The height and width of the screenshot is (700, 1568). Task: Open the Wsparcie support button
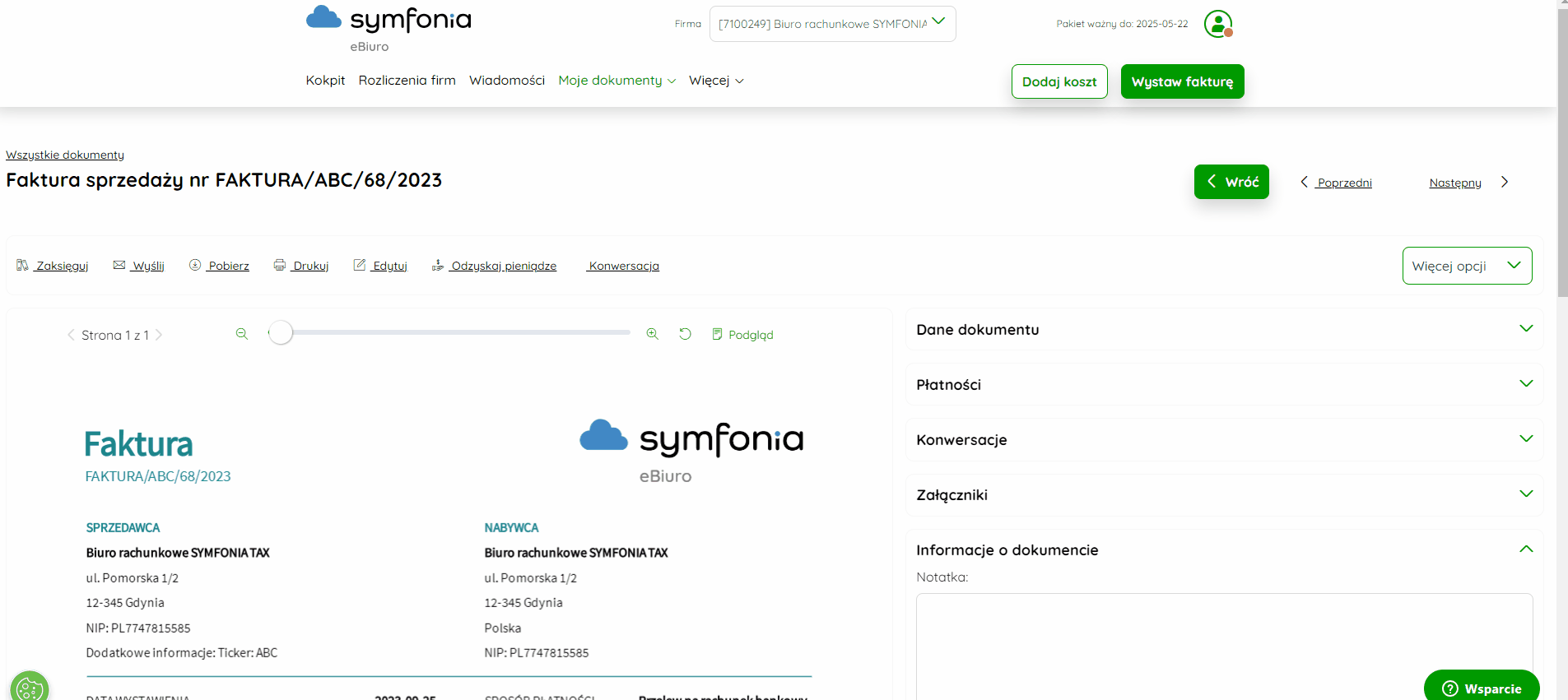(1482, 687)
